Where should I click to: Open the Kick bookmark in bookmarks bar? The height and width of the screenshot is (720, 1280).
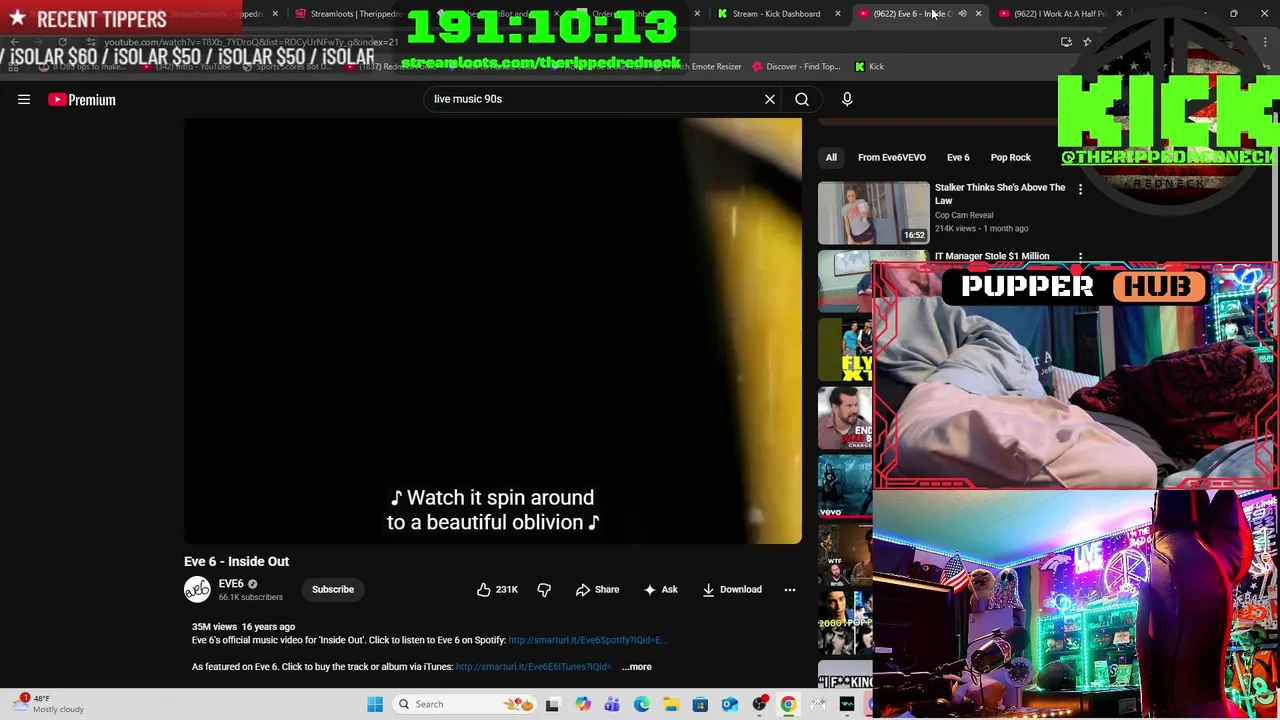pyautogui.click(x=869, y=67)
